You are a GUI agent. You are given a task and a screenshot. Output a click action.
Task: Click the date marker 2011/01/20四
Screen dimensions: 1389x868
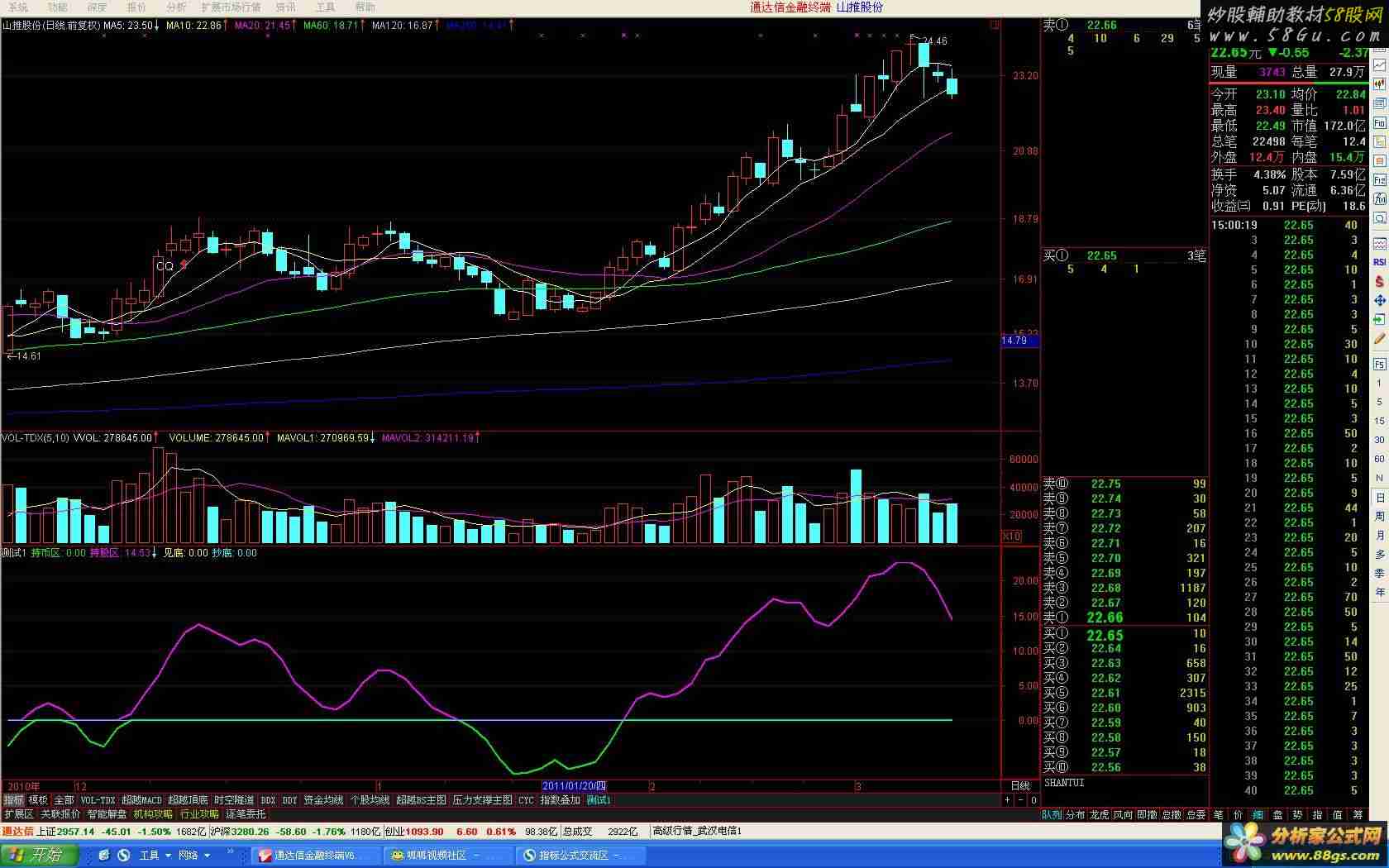(x=574, y=786)
